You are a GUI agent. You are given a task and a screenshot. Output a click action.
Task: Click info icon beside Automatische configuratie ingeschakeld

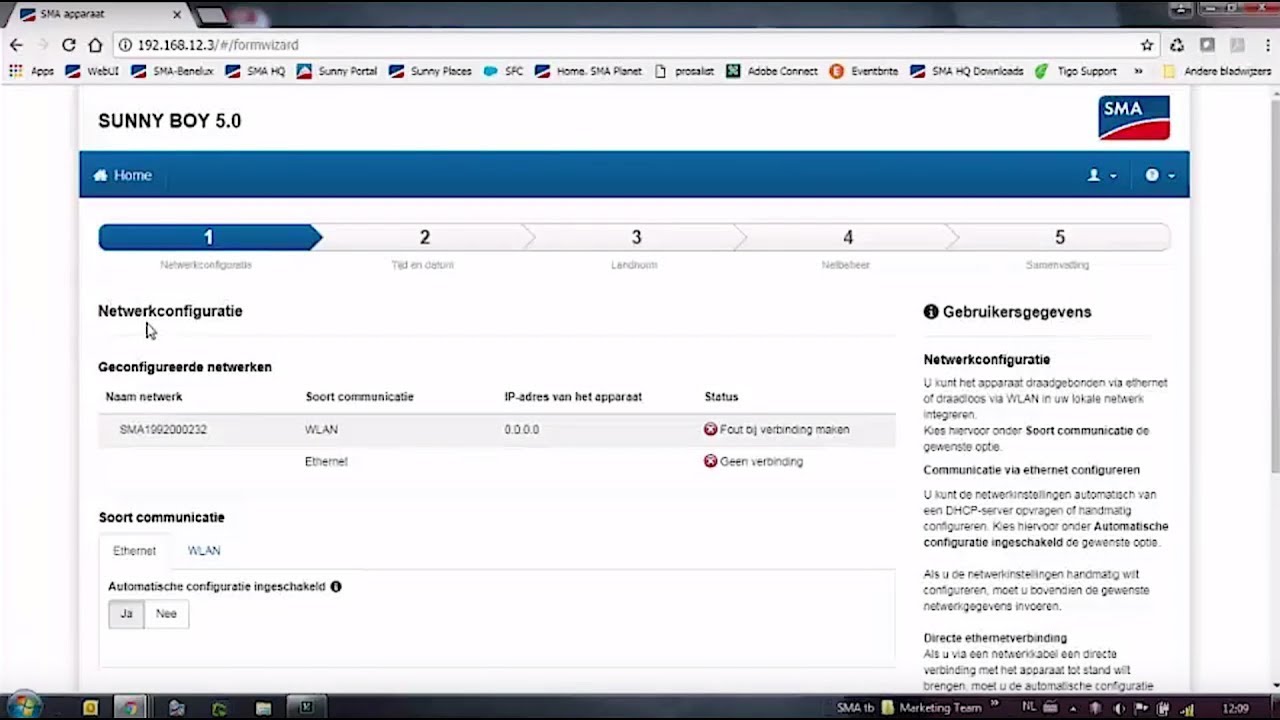click(336, 587)
